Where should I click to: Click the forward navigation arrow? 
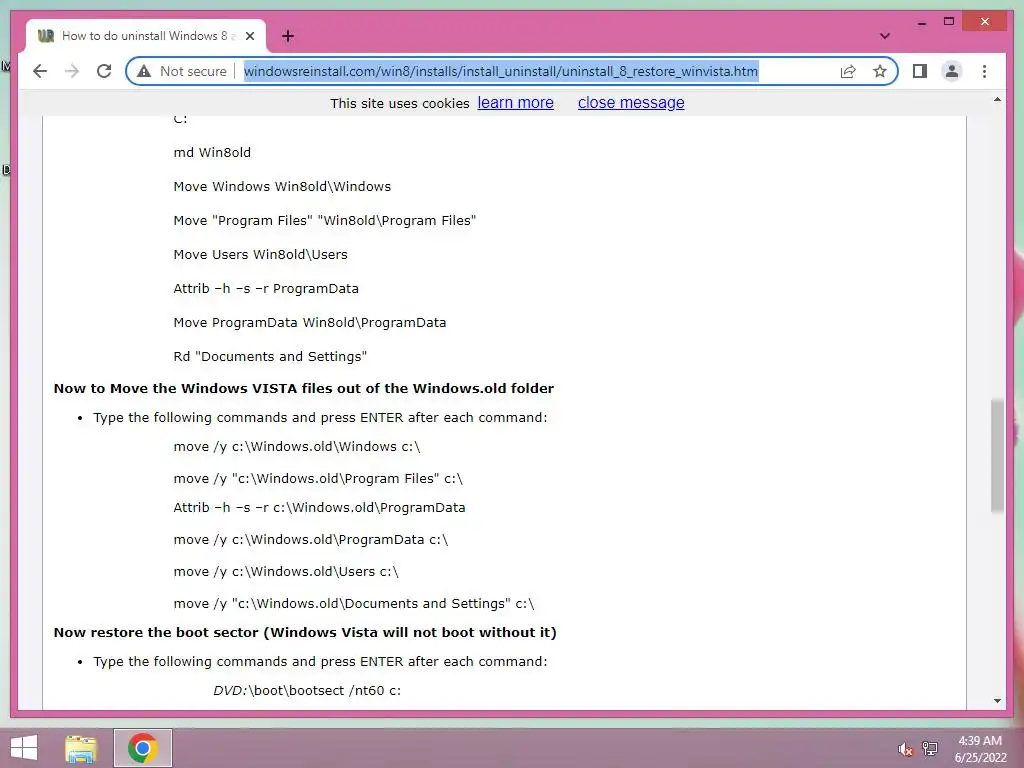tap(72, 71)
